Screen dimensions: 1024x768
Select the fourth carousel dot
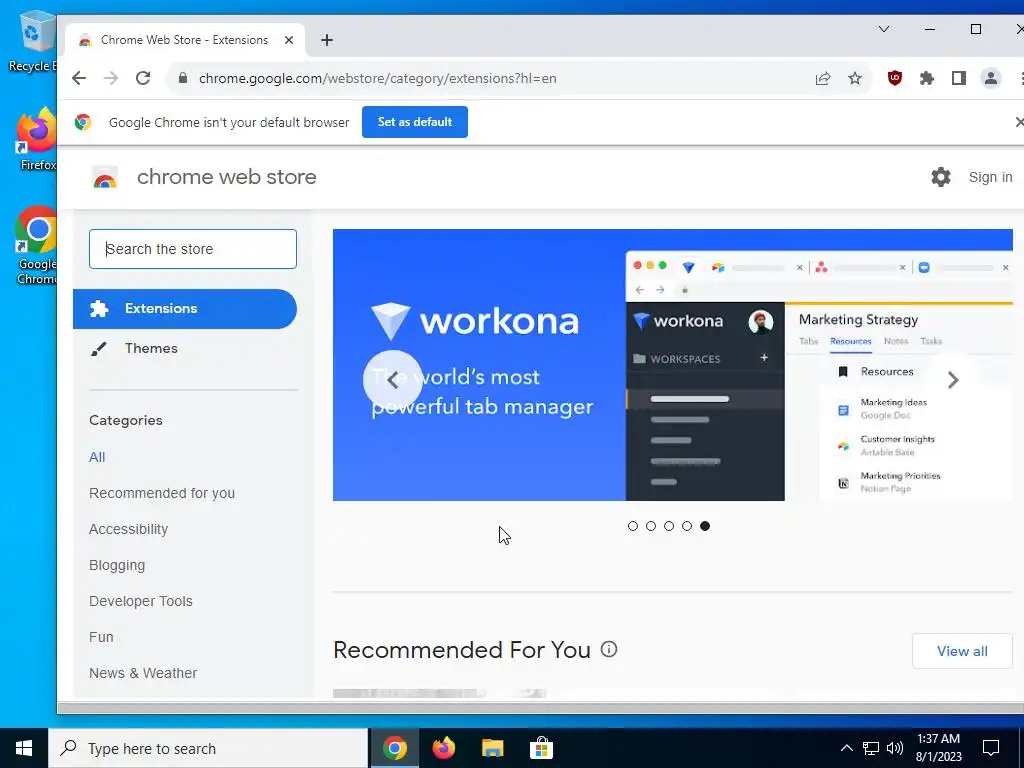(687, 526)
